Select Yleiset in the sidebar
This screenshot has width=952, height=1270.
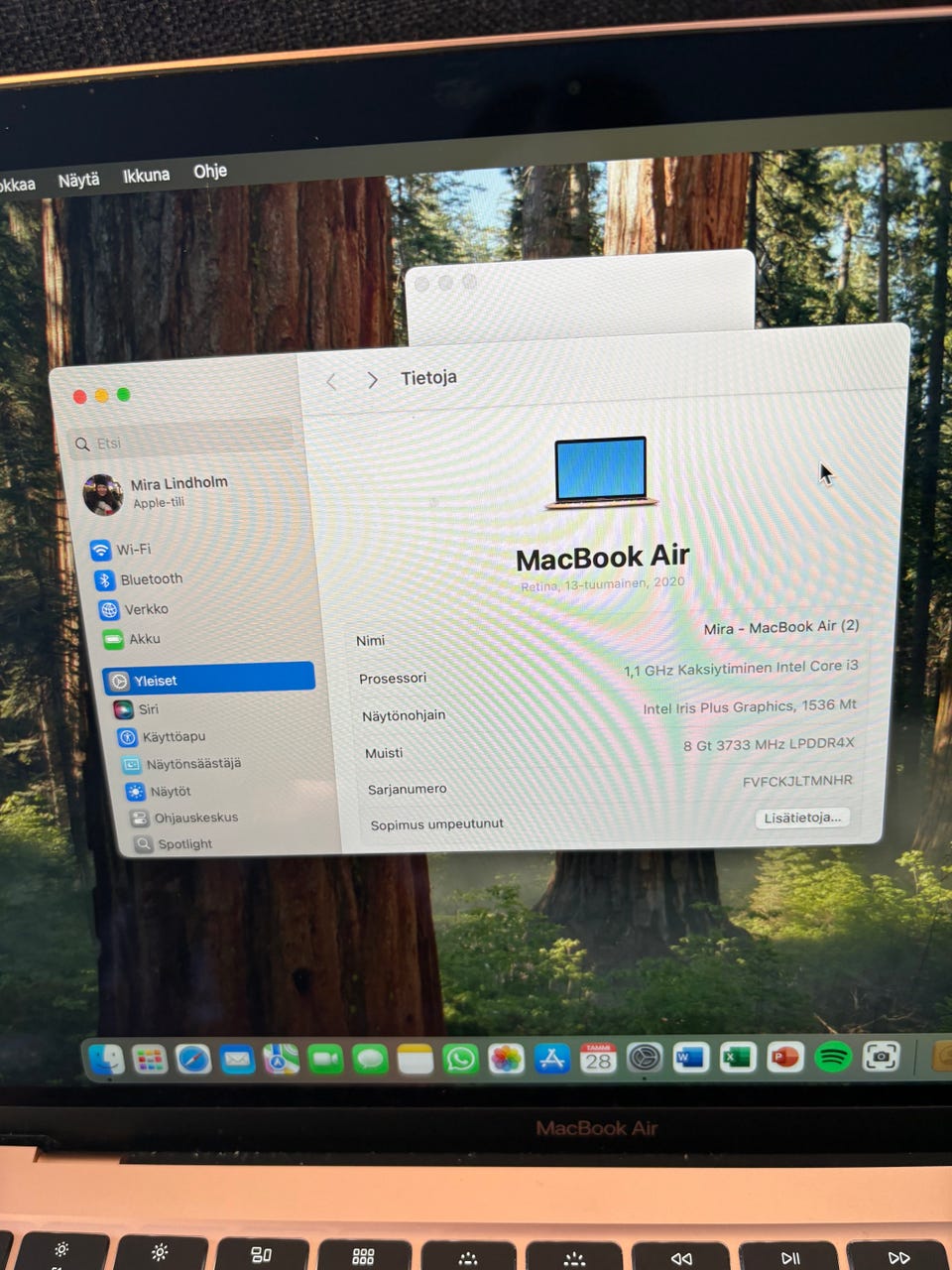[x=209, y=680]
